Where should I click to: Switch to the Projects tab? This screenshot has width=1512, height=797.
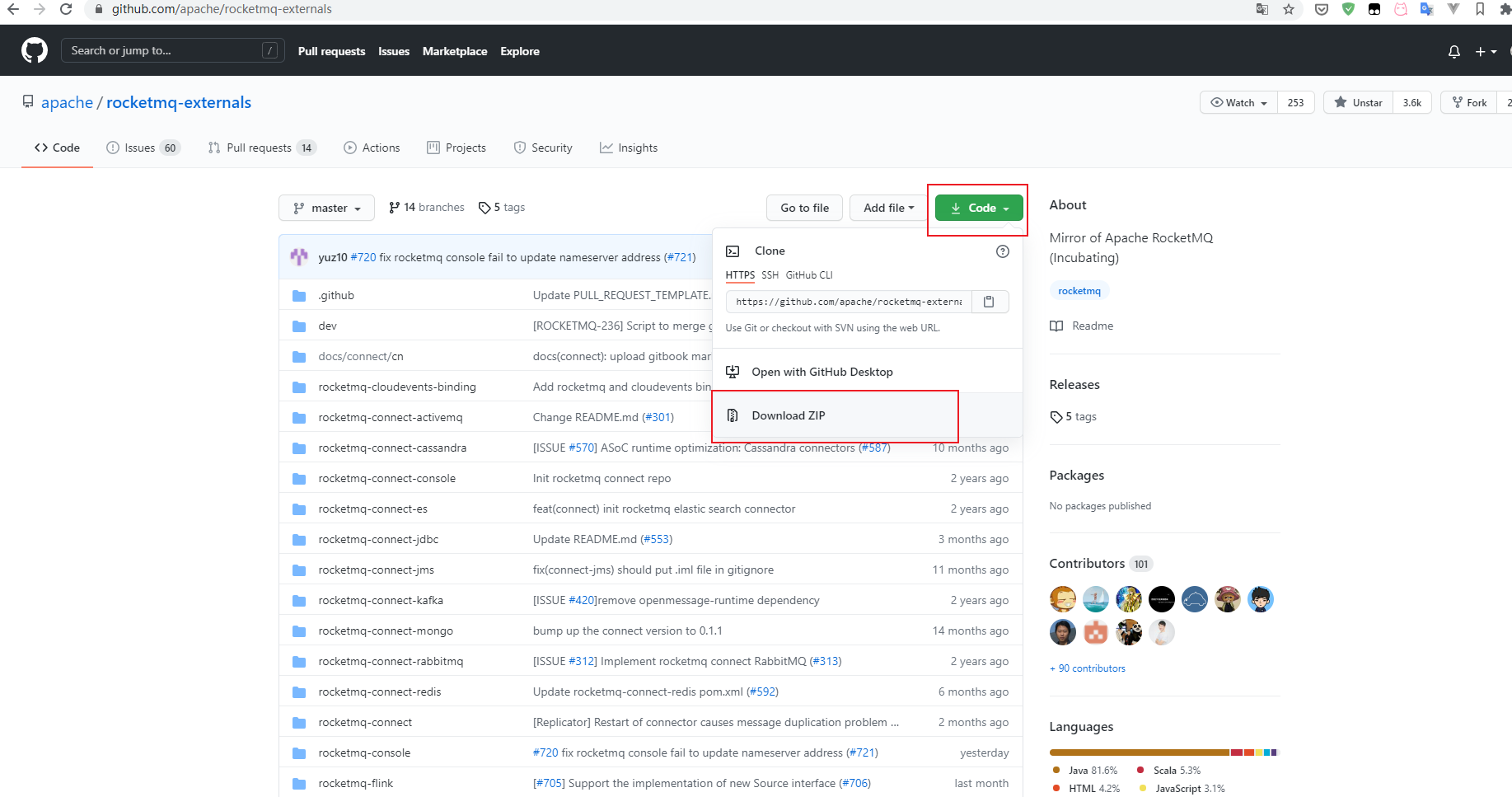click(456, 148)
